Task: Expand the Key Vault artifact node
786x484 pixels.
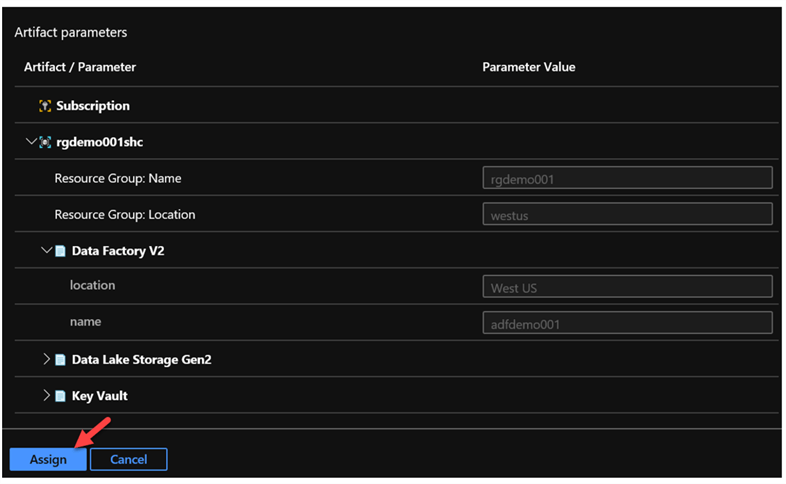Action: 46,396
